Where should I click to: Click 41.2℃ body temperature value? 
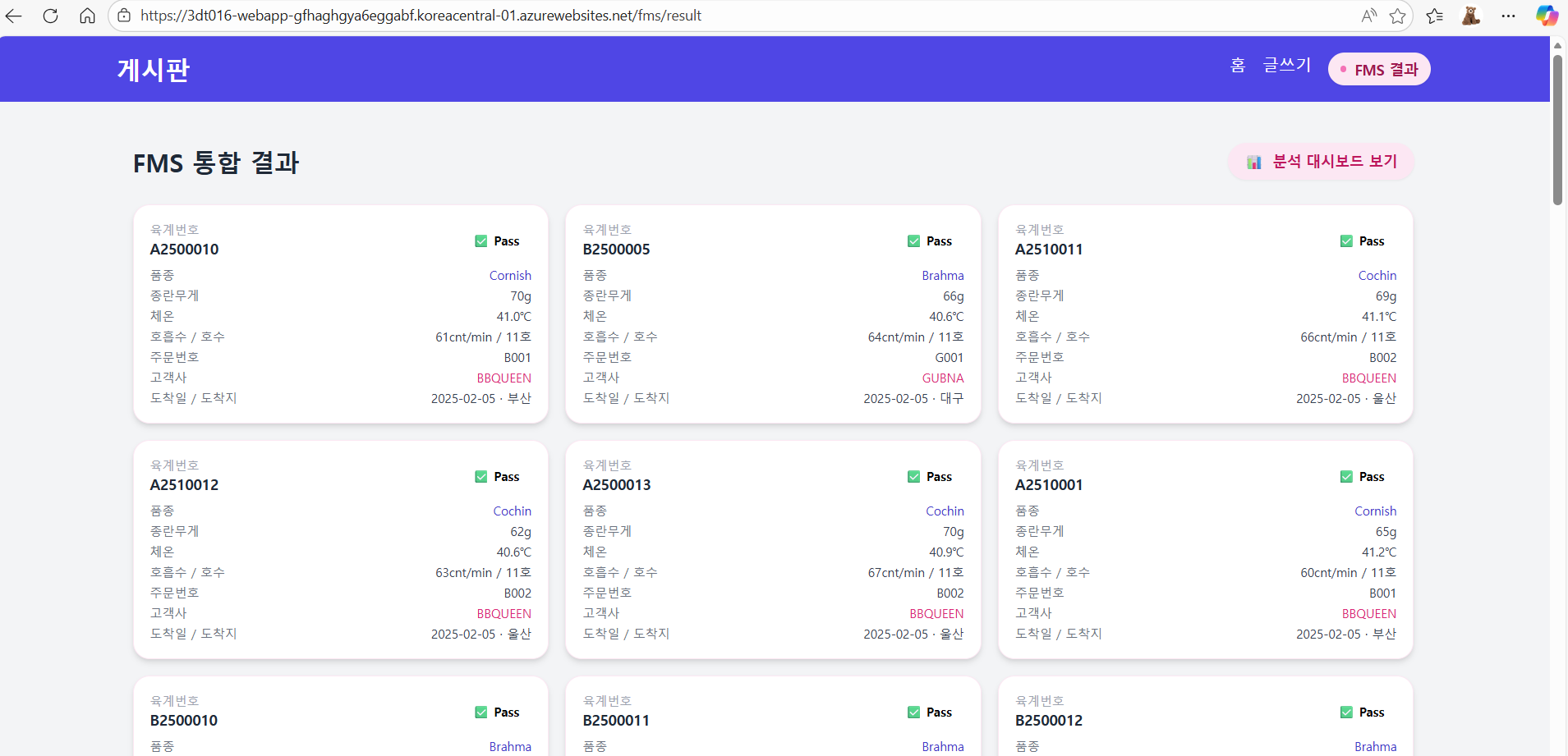pos(1379,552)
